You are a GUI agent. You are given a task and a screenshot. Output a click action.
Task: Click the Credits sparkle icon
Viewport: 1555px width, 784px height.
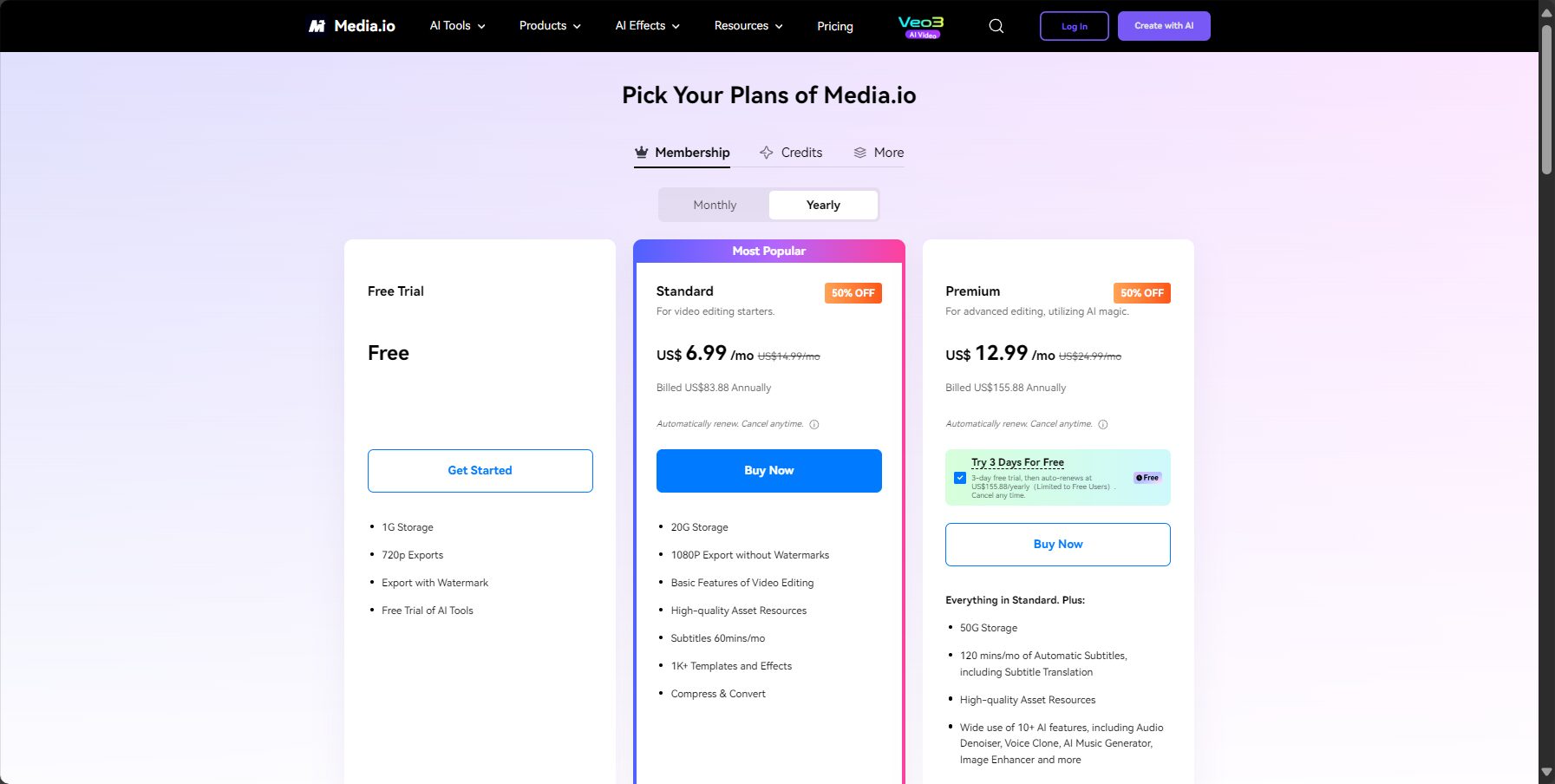coord(767,153)
